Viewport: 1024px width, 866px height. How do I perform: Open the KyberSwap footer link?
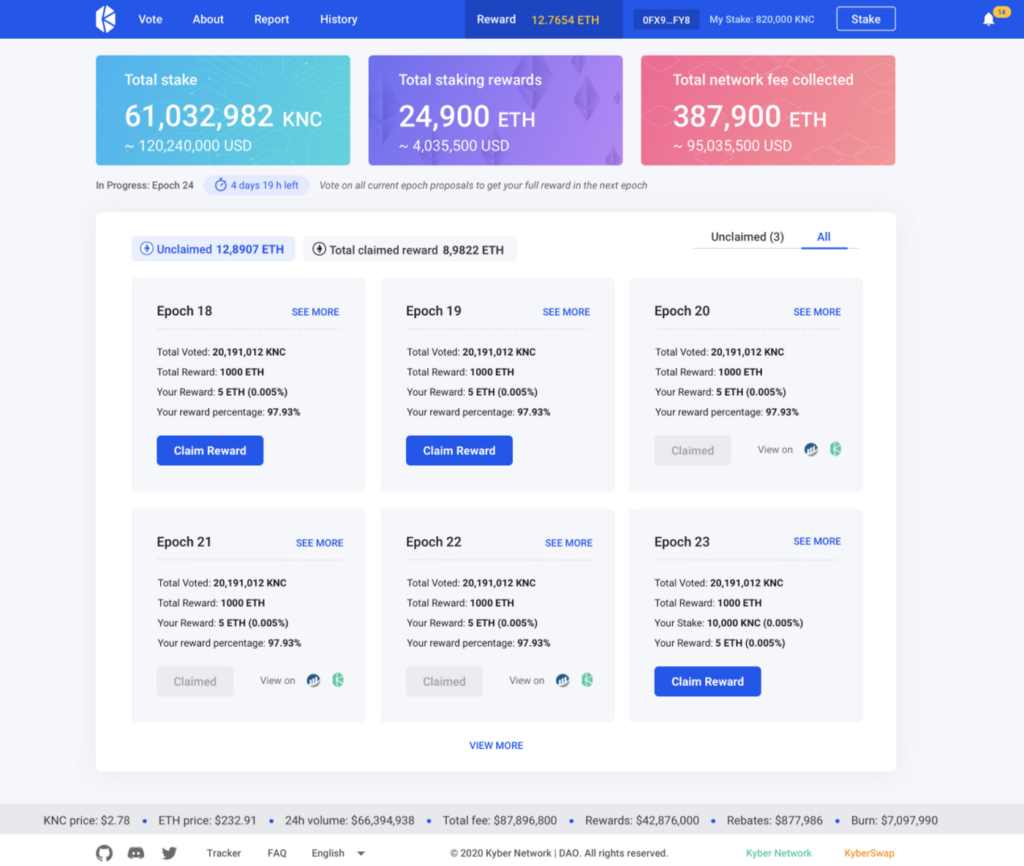[869, 853]
